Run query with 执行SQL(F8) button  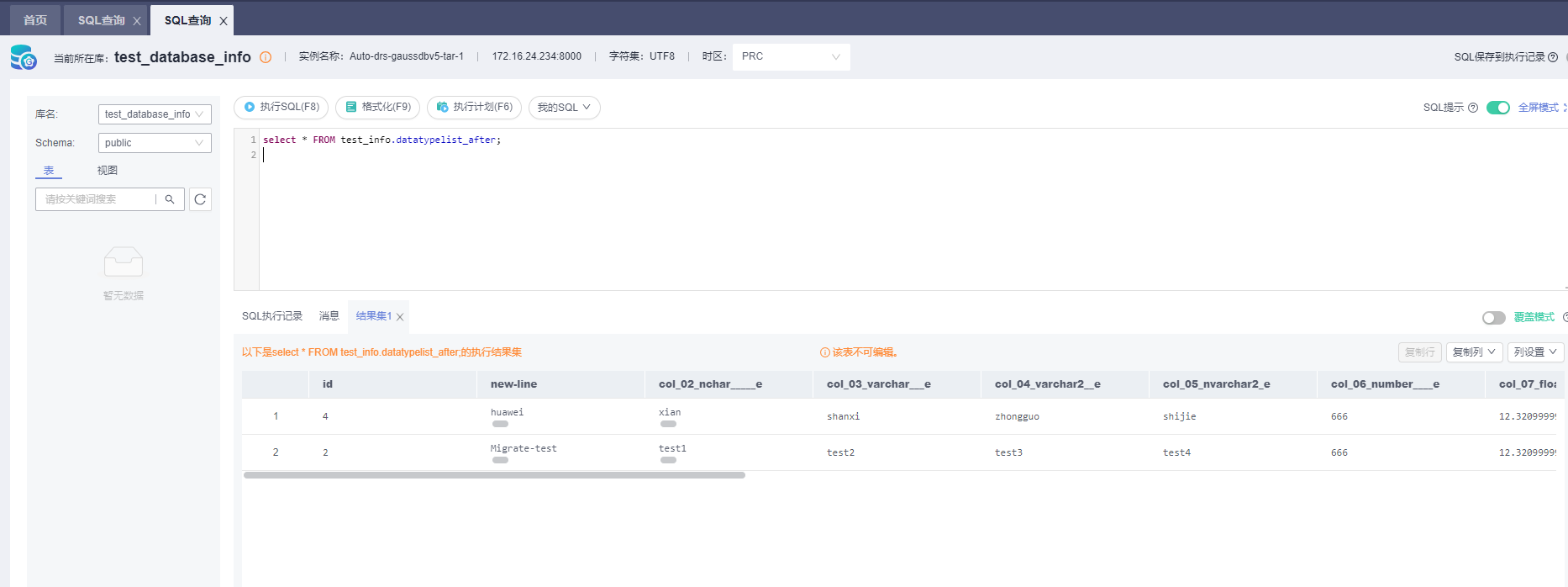tap(282, 108)
